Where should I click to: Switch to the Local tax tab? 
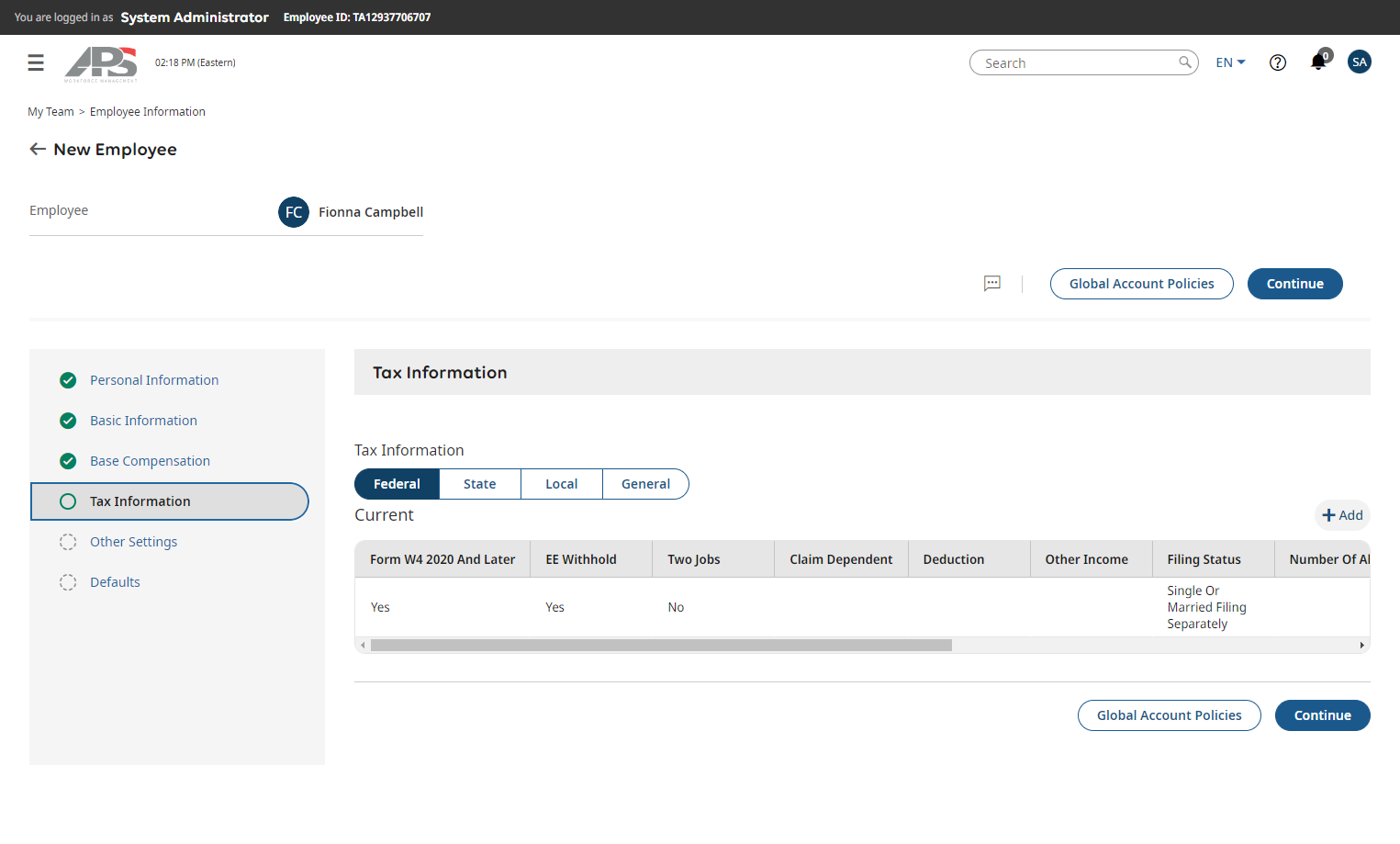pos(562,484)
